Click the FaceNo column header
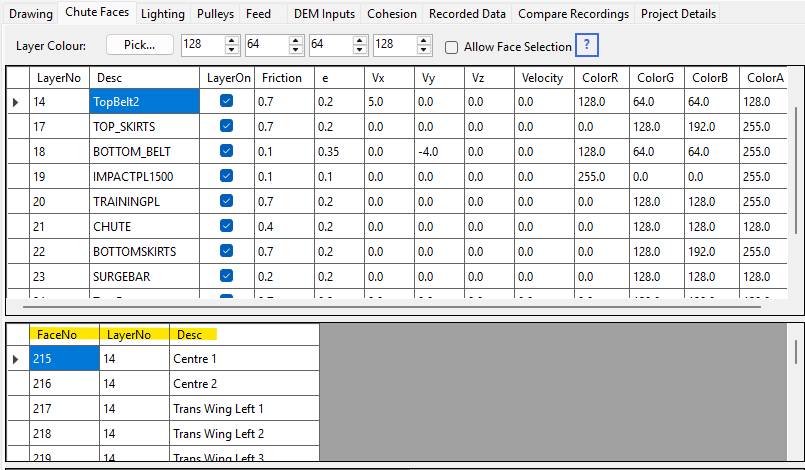805x470 pixels. [64, 334]
